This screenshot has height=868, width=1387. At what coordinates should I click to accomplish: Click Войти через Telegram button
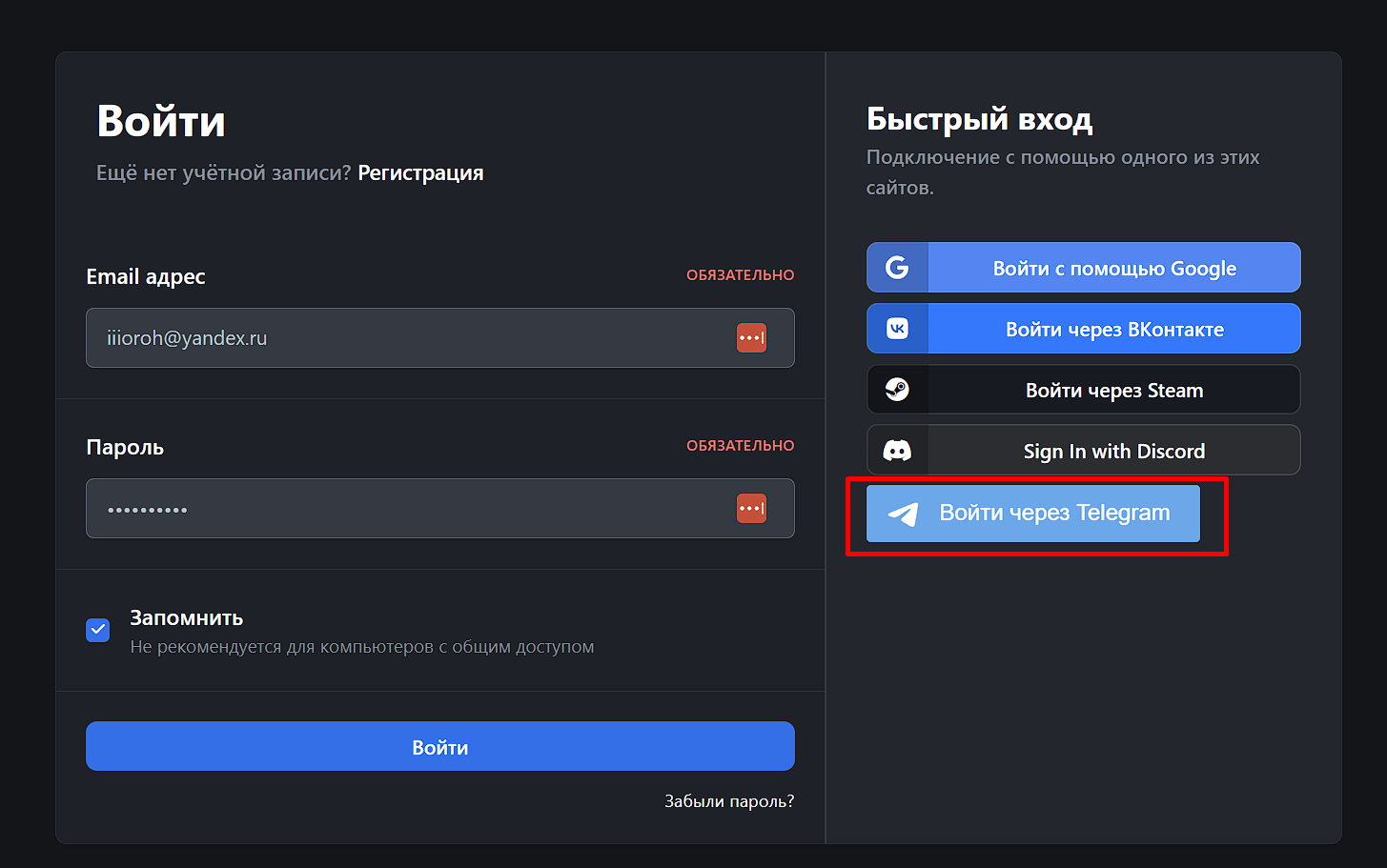(x=1033, y=514)
